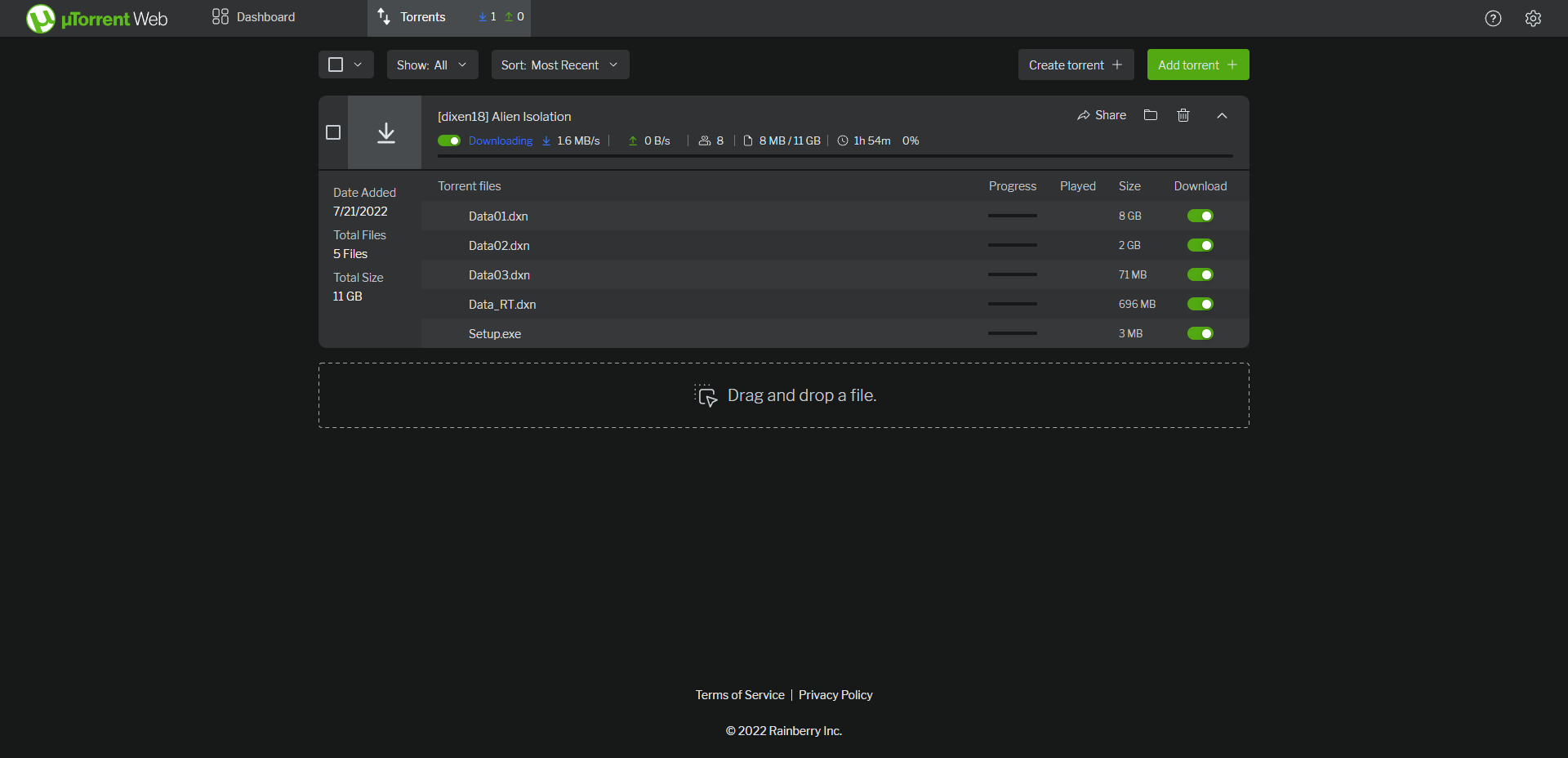The image size is (1568, 758).
Task: Click the [dixen18] Alien Isolation title
Action: pyautogui.click(x=505, y=116)
